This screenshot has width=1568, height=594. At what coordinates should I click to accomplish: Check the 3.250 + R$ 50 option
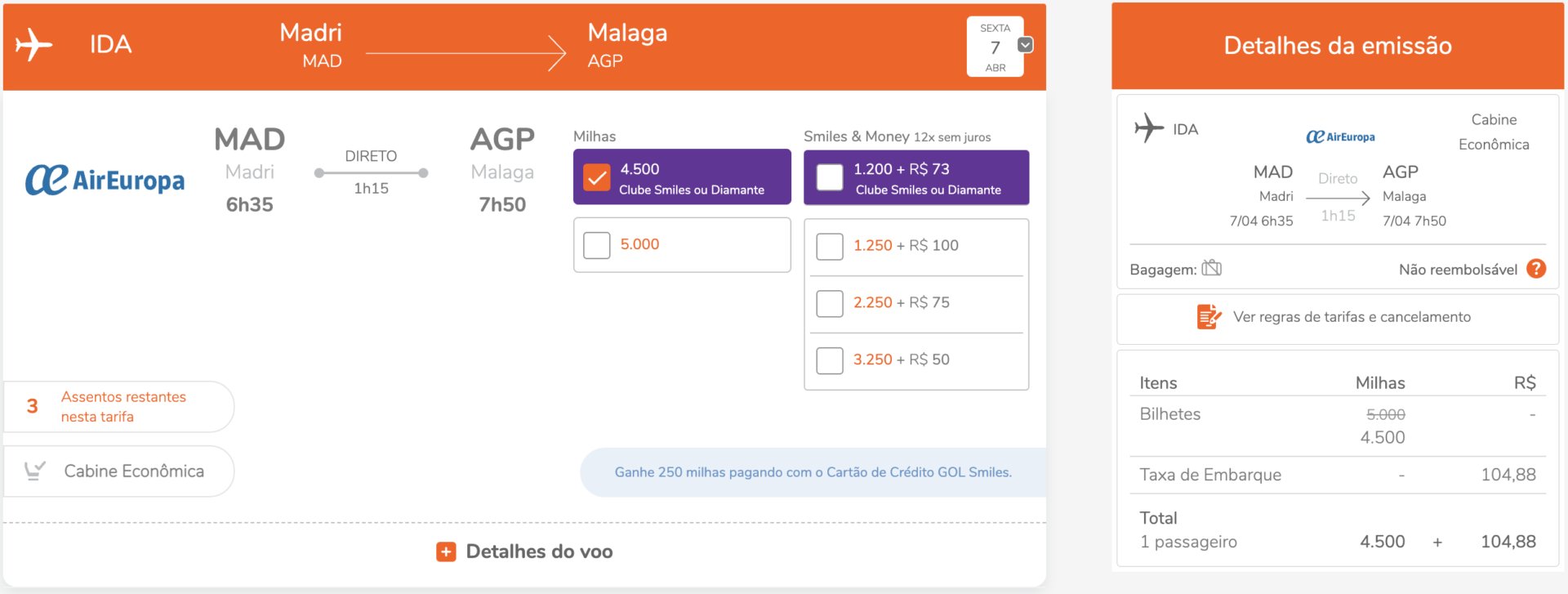(x=830, y=360)
